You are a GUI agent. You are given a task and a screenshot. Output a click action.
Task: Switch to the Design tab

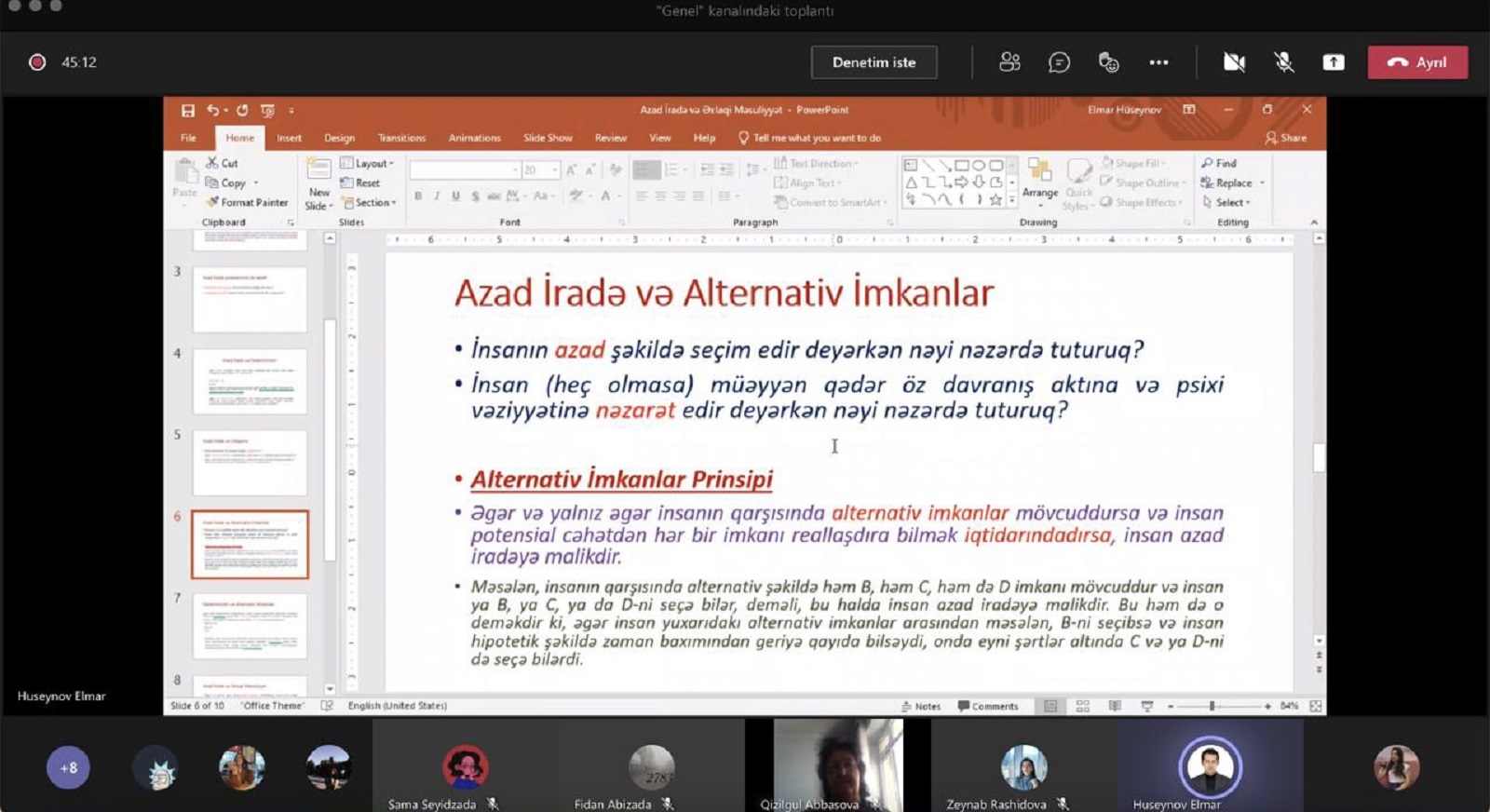point(339,138)
